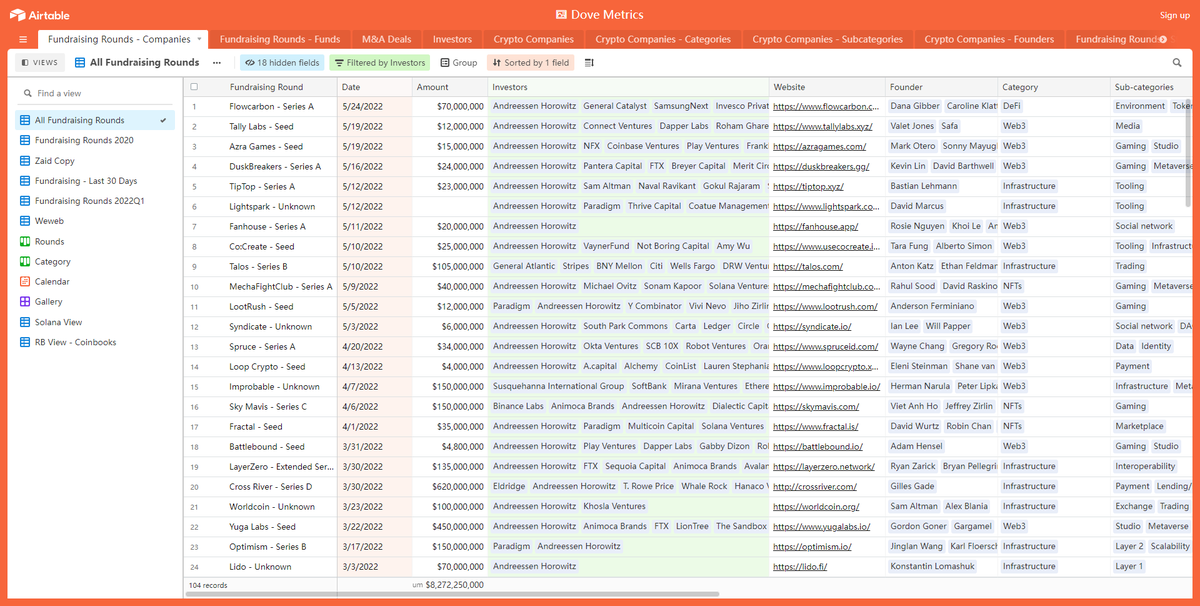
Task: Click the scroll-right arrow at end of tabs
Action: pyautogui.click(x=1162, y=39)
